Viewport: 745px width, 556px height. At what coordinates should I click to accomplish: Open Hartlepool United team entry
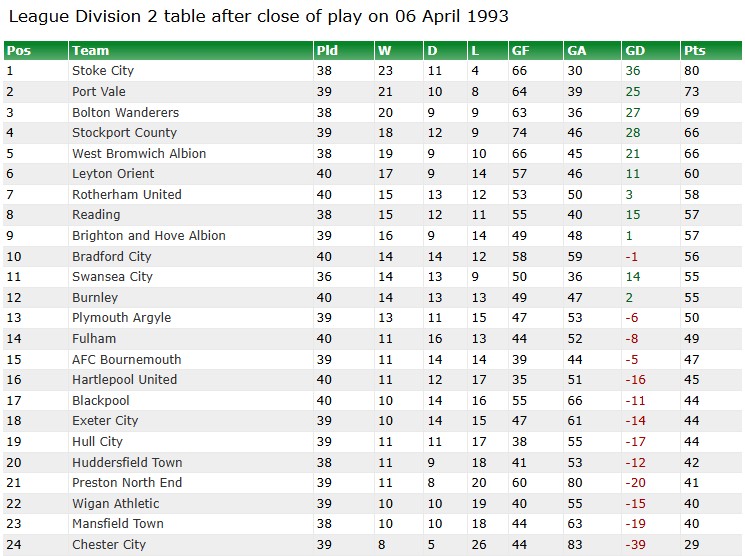[124, 380]
